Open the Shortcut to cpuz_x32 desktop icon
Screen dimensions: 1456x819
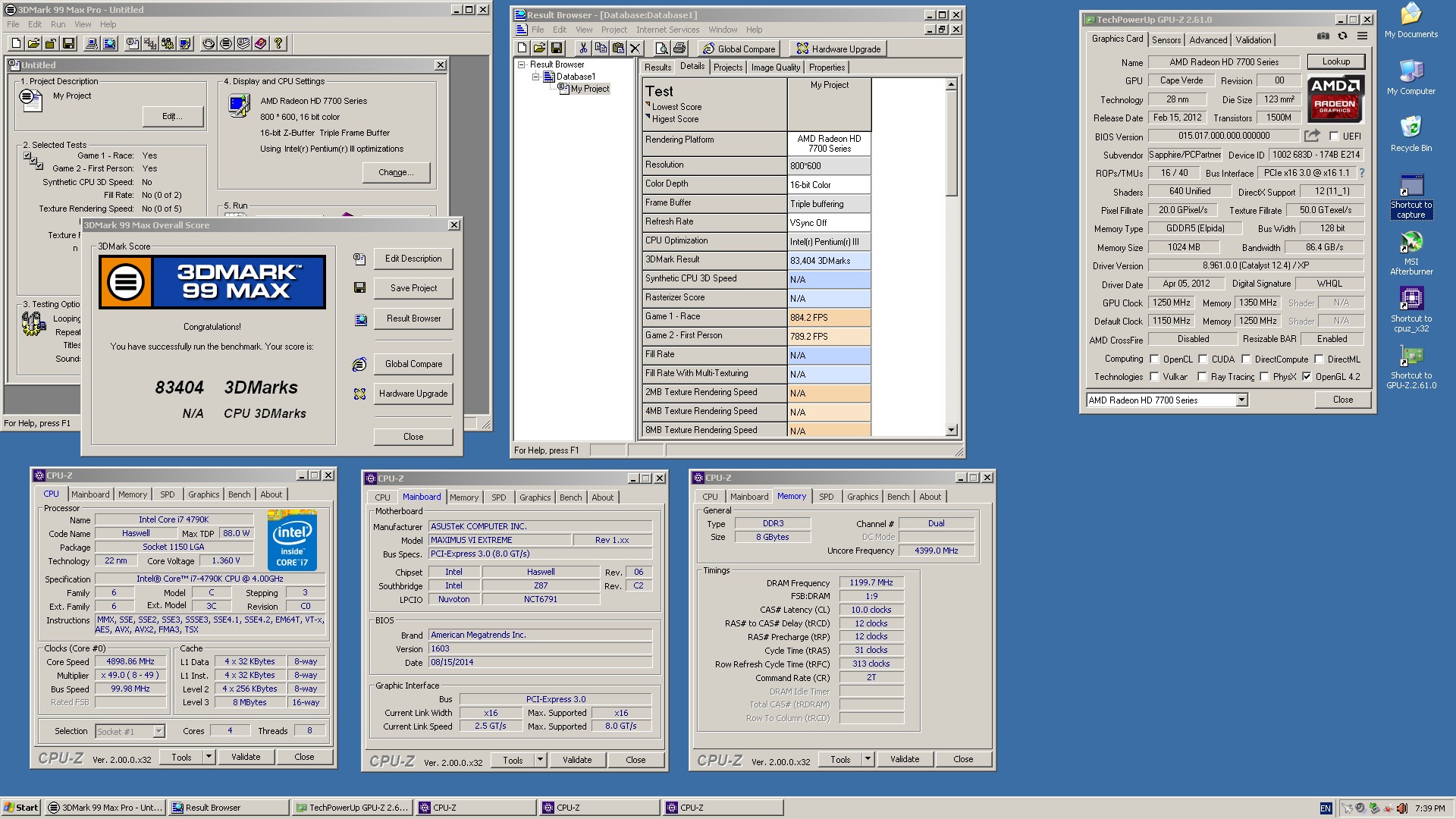(1411, 309)
